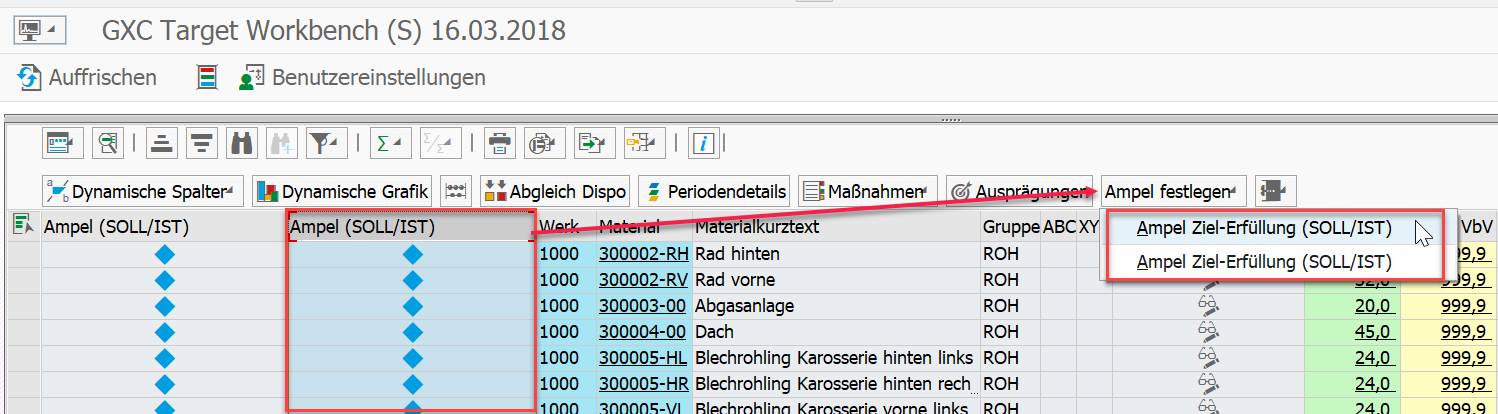Click the binoculars find icon
Screen dimensions: 1498x414
[241, 143]
